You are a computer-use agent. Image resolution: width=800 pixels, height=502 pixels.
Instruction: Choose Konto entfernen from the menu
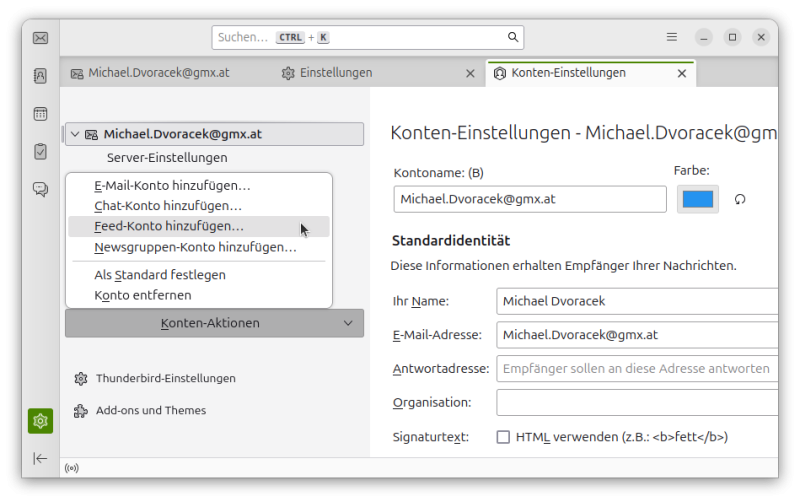143,295
